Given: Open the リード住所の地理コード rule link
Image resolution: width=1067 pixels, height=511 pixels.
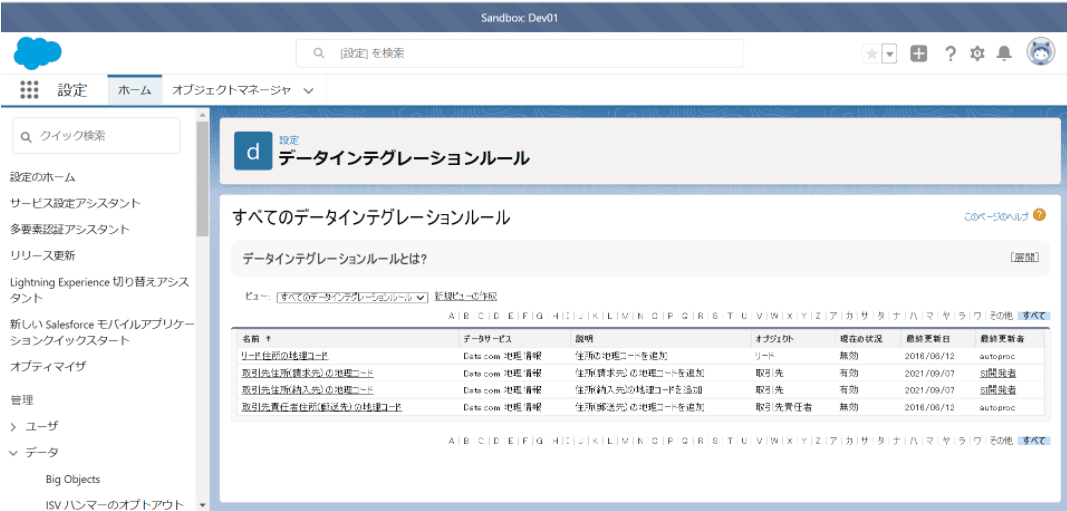Looking at the screenshot, I should point(284,356).
